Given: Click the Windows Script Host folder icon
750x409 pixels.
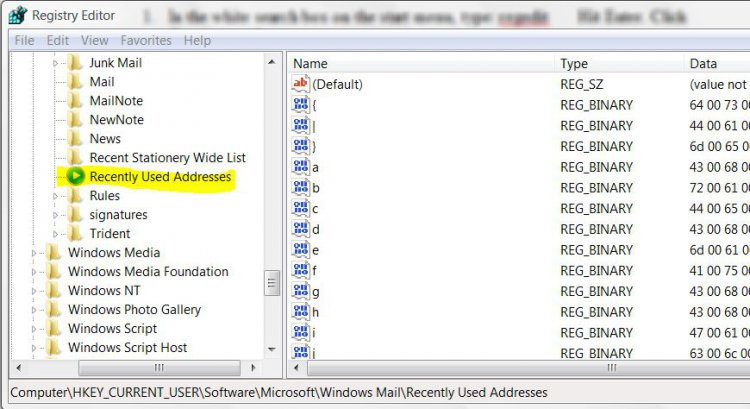Looking at the screenshot, I should coord(54,347).
